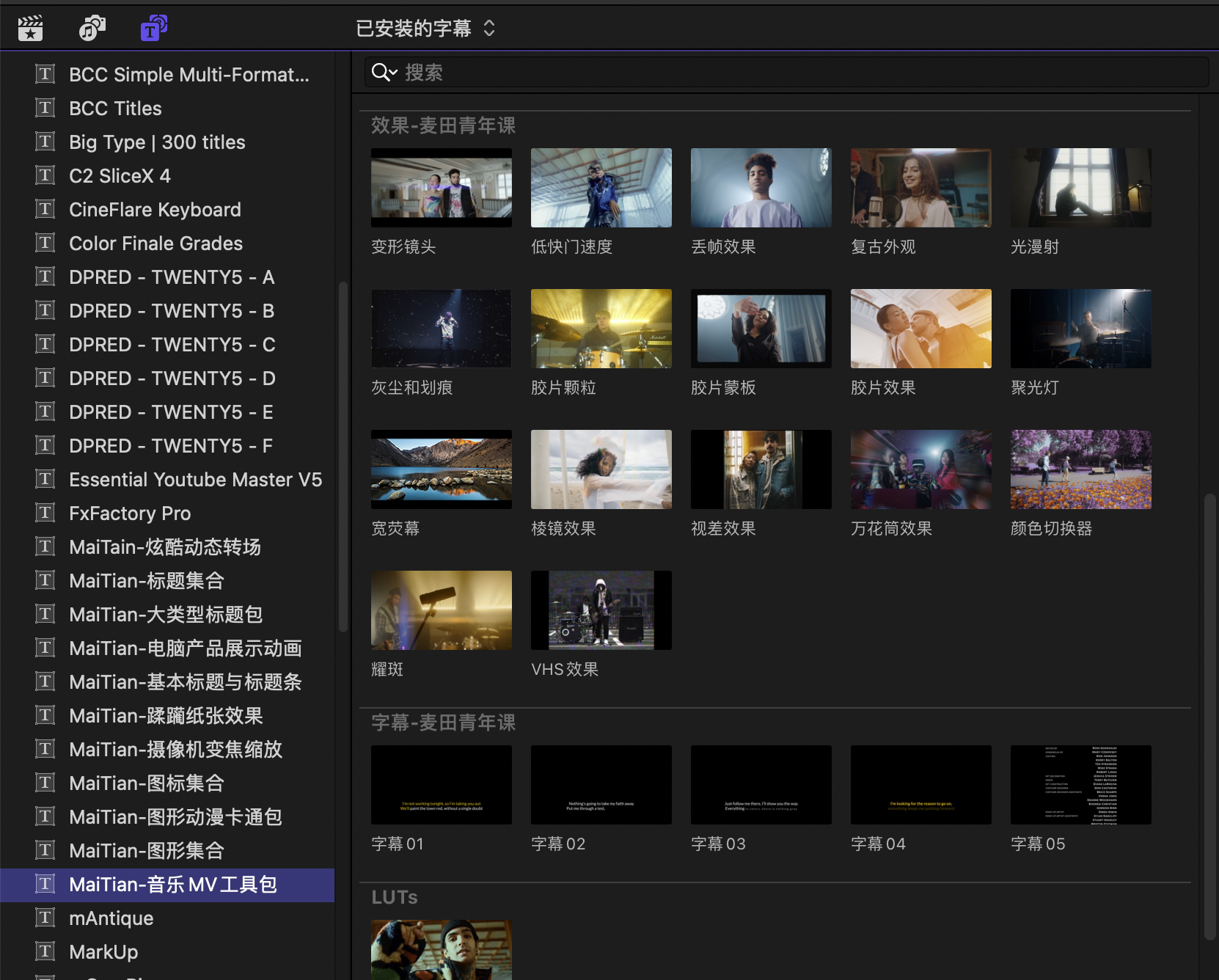The height and width of the screenshot is (980, 1219).
Task: Select the 胶片效果 thumbnail
Action: pyautogui.click(x=921, y=329)
